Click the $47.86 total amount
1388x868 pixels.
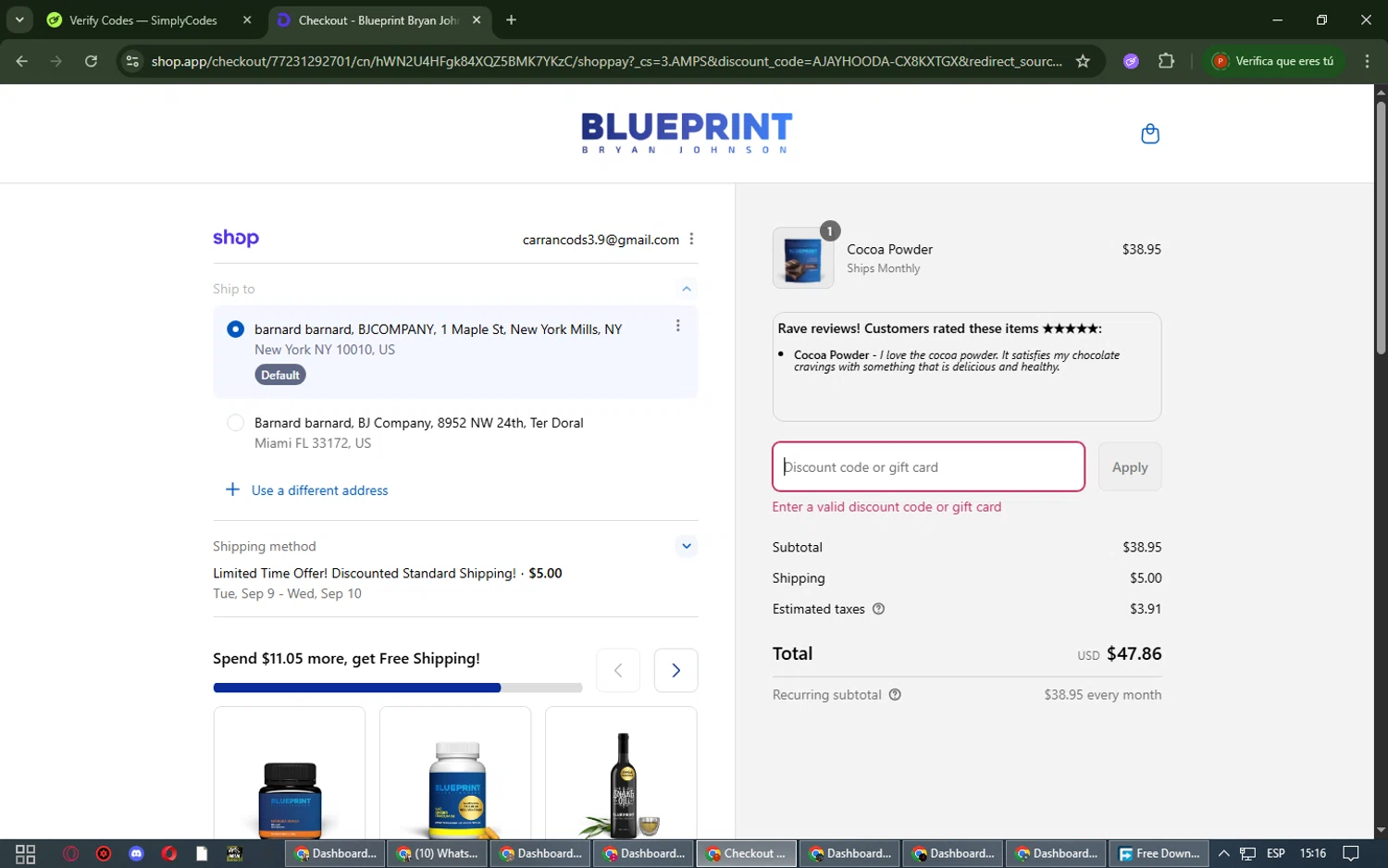pos(1134,653)
